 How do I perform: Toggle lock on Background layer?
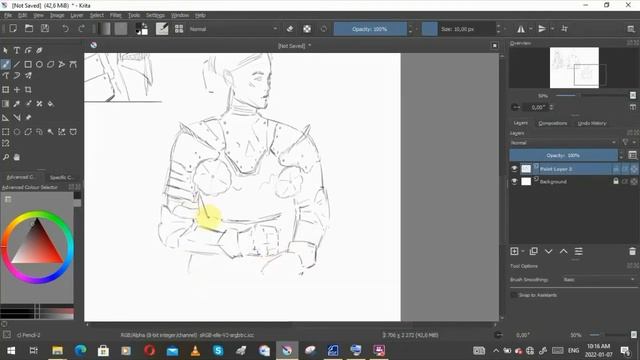coord(616,181)
